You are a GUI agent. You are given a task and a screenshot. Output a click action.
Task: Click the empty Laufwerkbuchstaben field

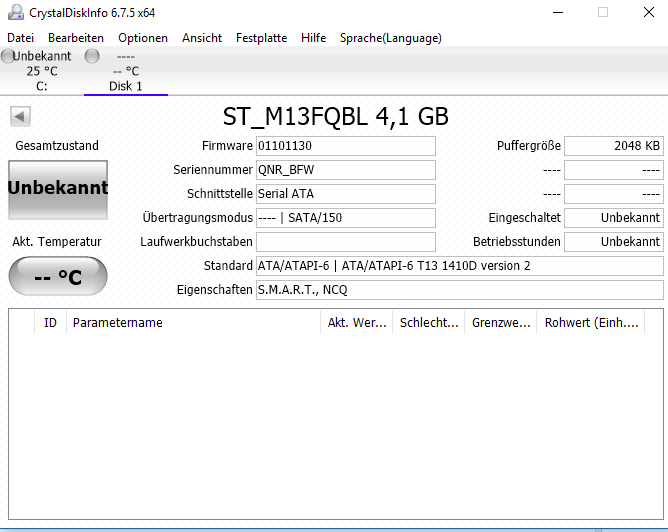(346, 242)
